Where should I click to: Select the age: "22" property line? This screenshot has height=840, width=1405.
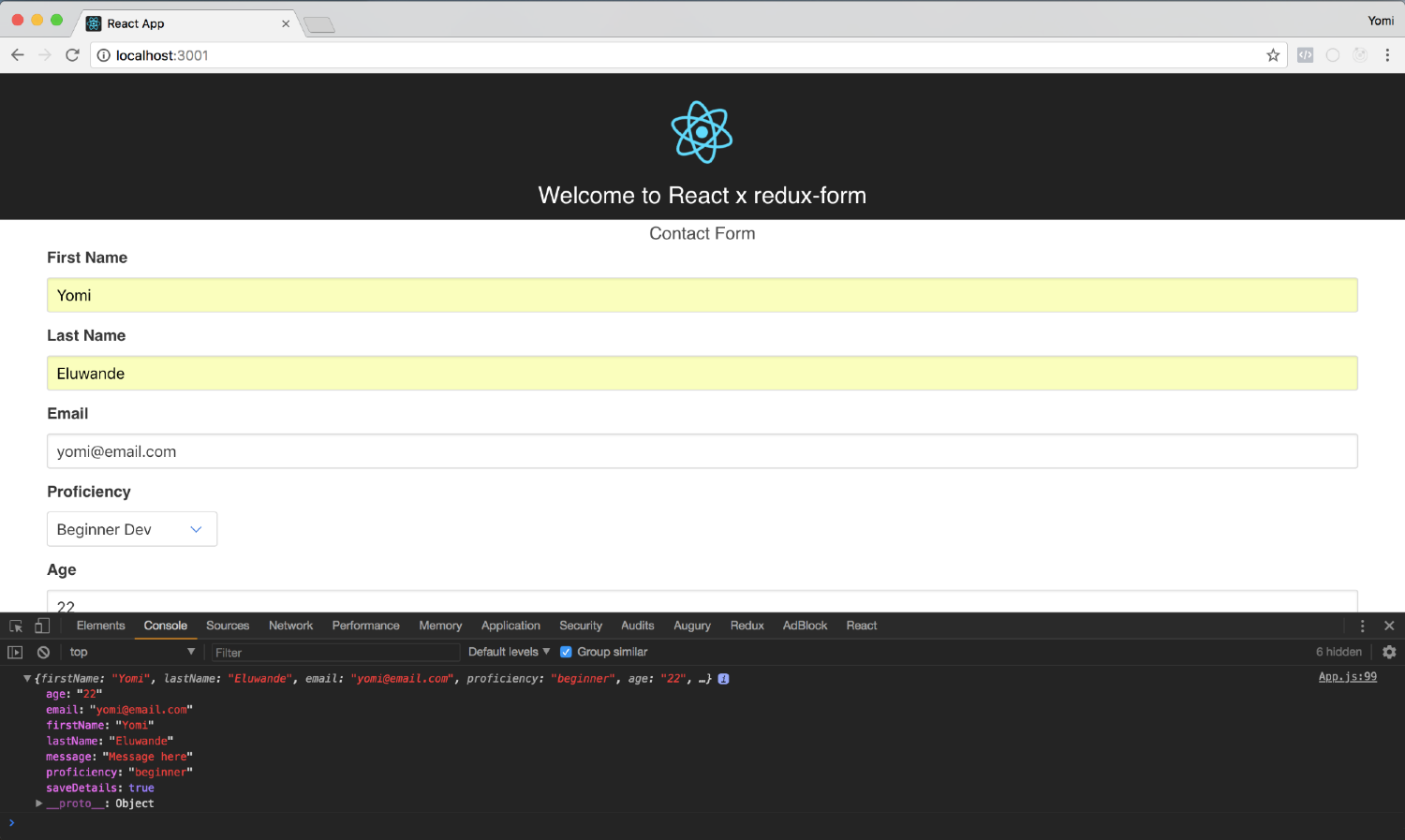tap(74, 694)
